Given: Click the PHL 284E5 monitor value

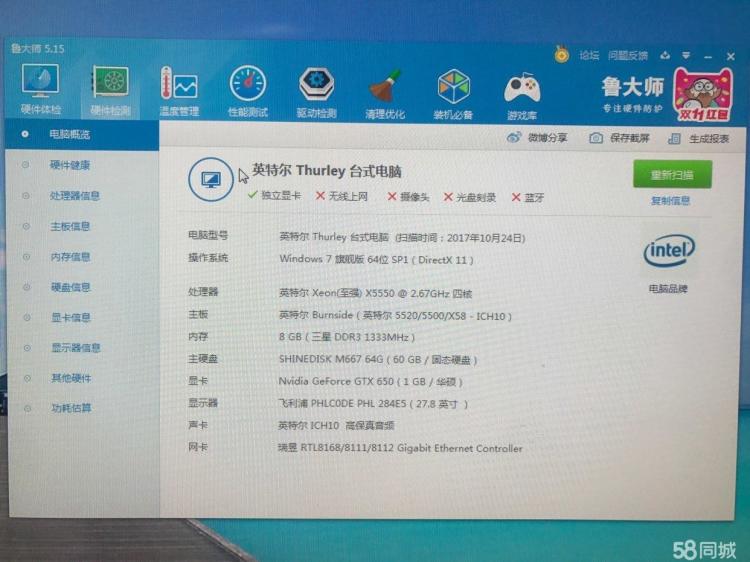Looking at the screenshot, I should [373, 404].
